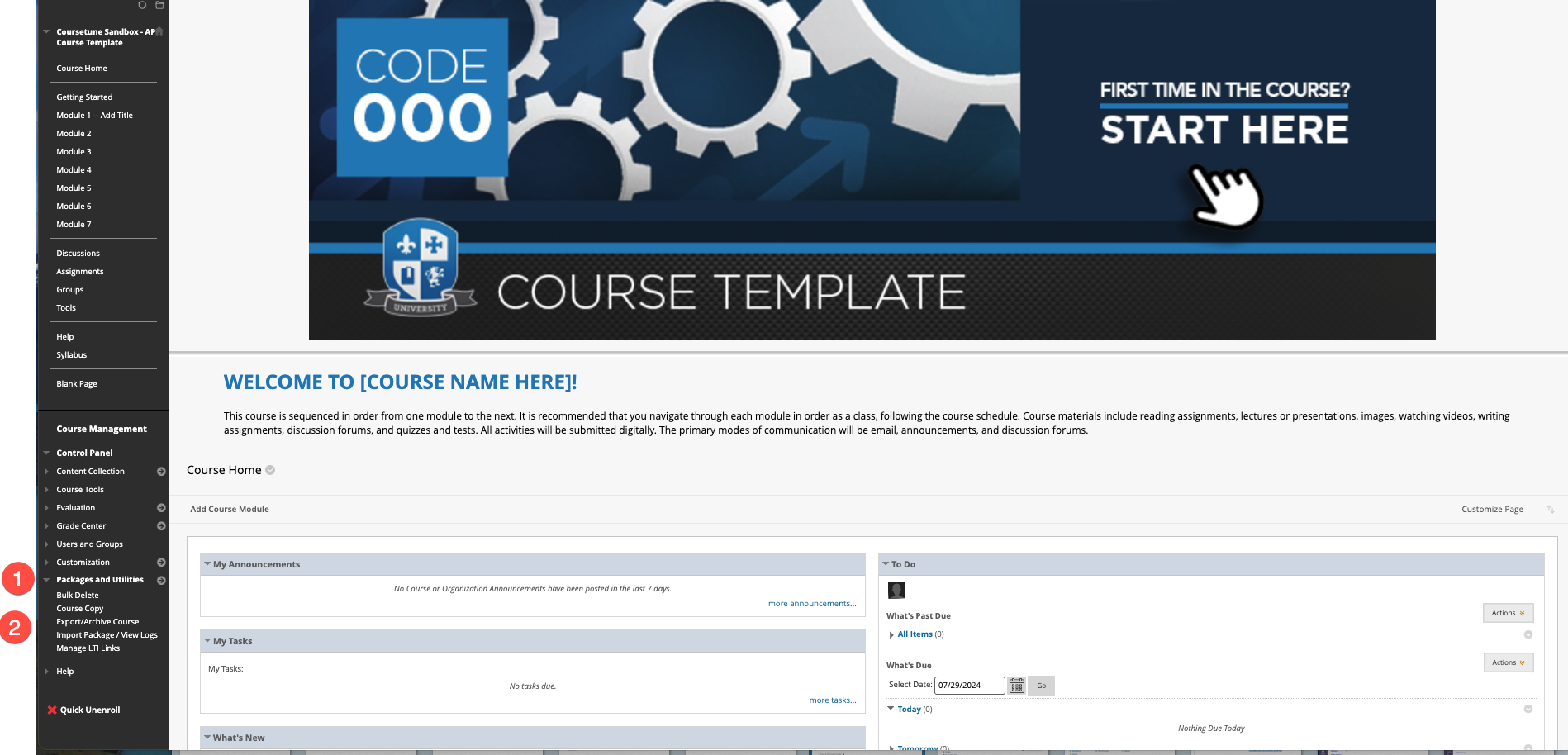
Task: Click the user avatar in To Do
Action: point(896,590)
